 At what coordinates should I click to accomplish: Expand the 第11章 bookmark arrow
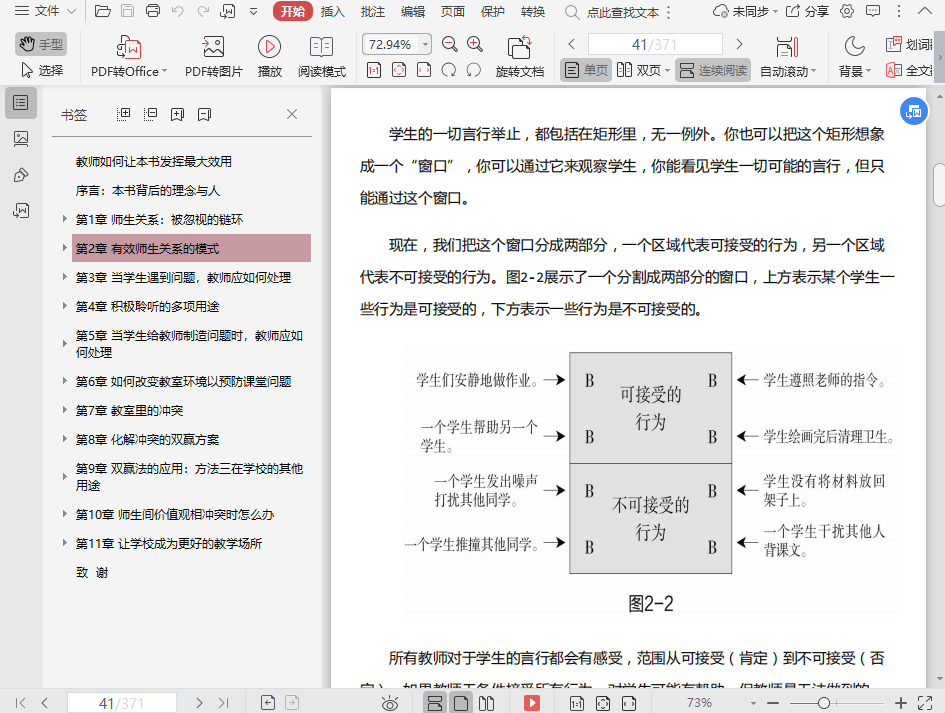(x=64, y=543)
